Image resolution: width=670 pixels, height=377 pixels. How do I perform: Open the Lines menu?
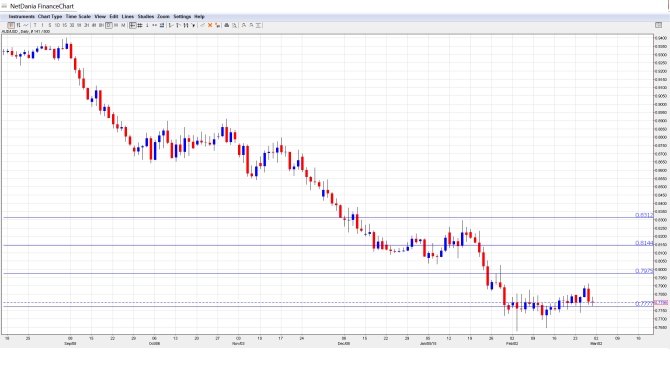pos(128,17)
